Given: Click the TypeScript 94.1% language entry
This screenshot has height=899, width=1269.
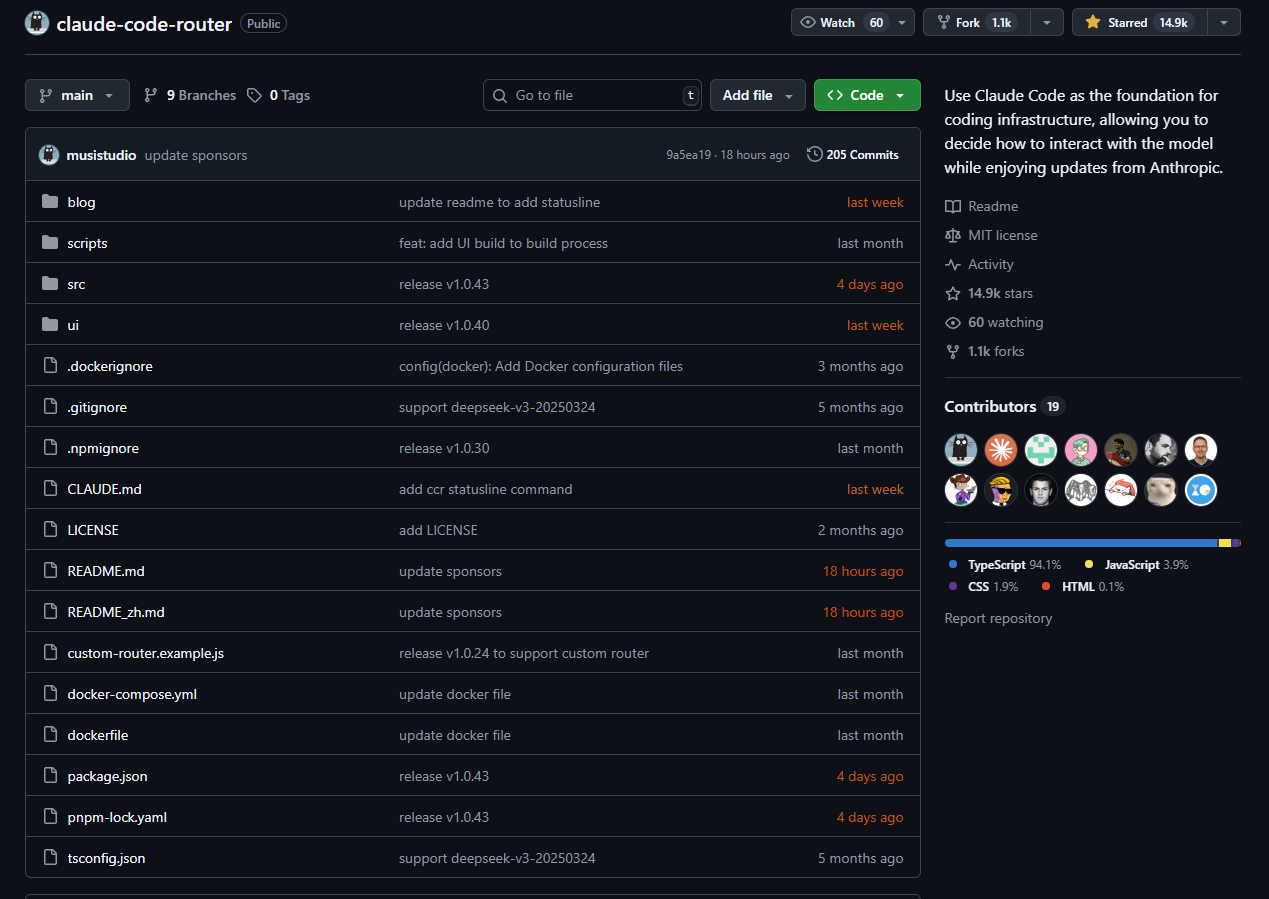Looking at the screenshot, I should pos(1005,565).
